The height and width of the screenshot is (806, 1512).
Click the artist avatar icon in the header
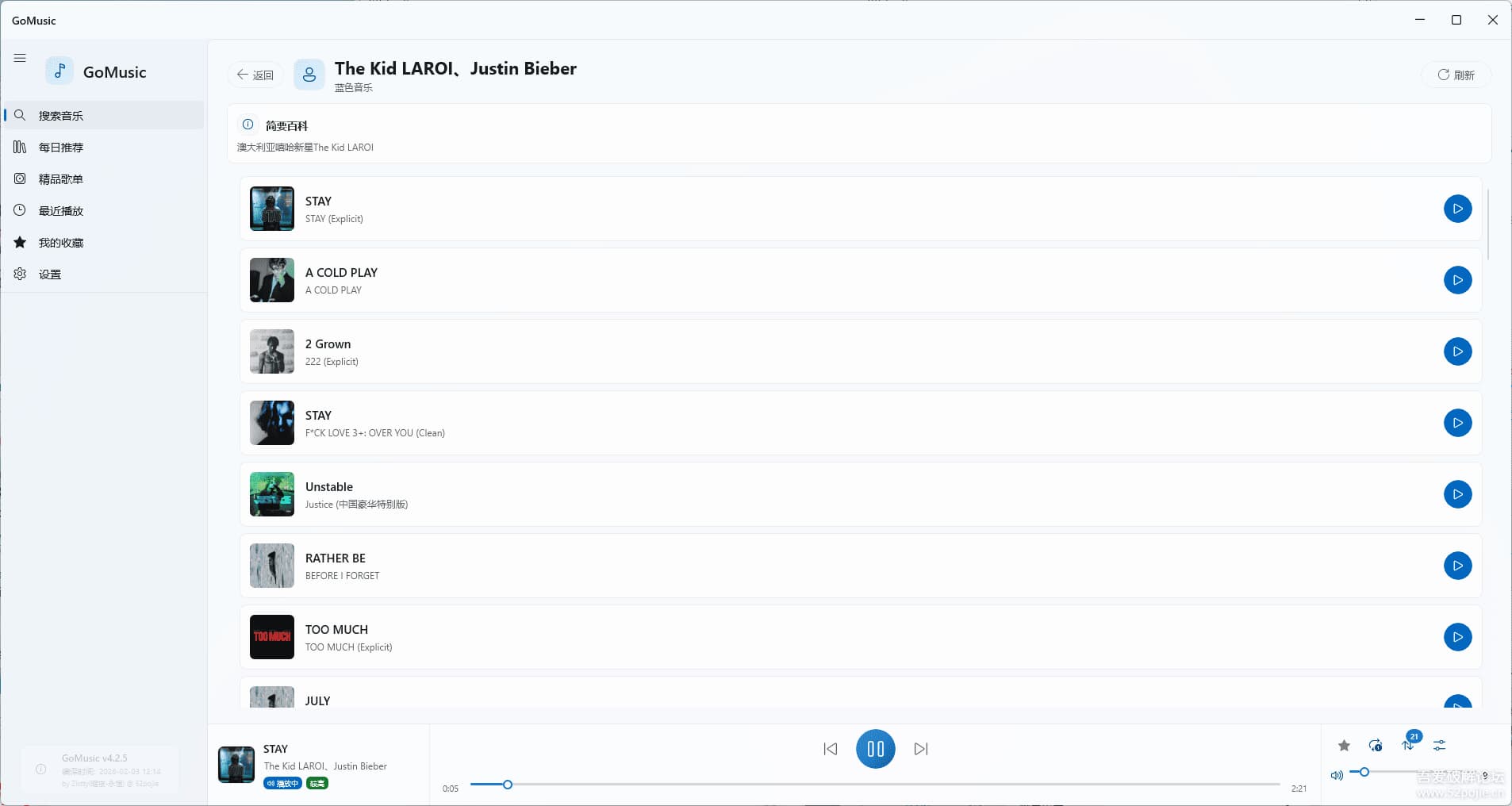pyautogui.click(x=309, y=75)
